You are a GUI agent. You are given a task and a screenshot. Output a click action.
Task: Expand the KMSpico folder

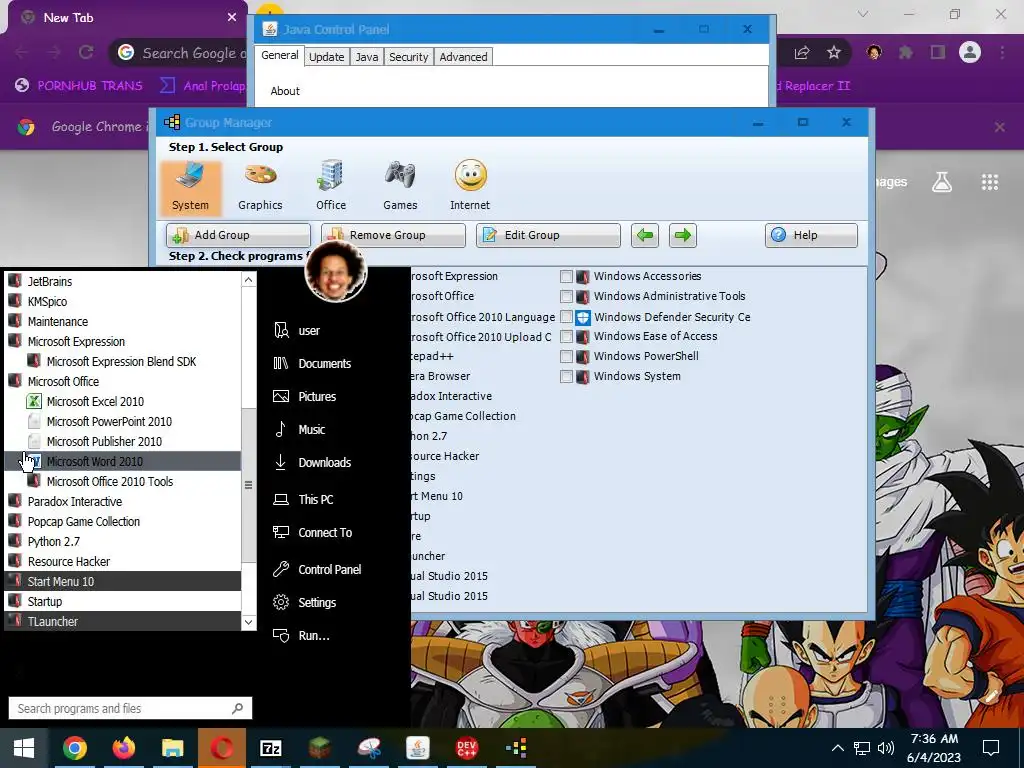(123, 302)
